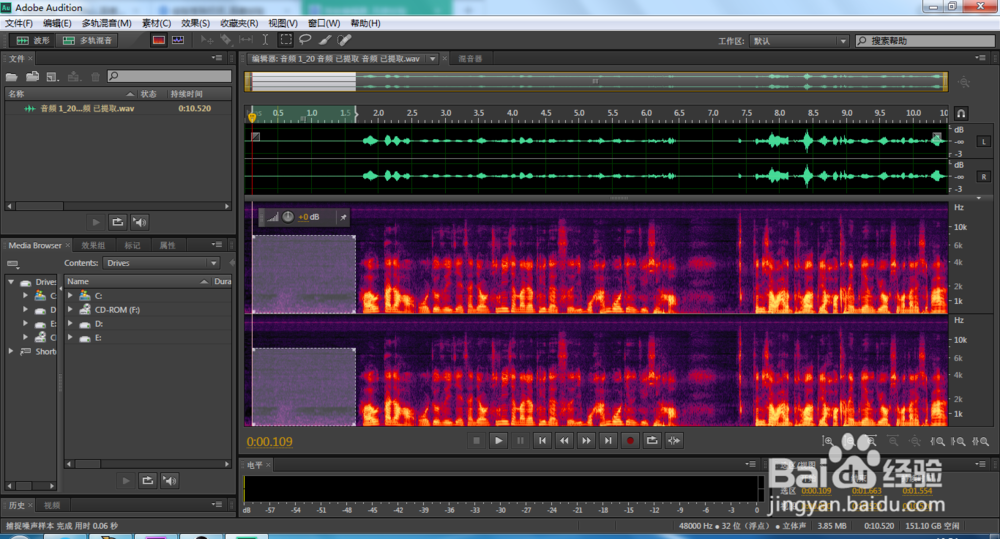Switch to the 标记 markers tab
This screenshot has width=1000, height=539.
coord(132,246)
